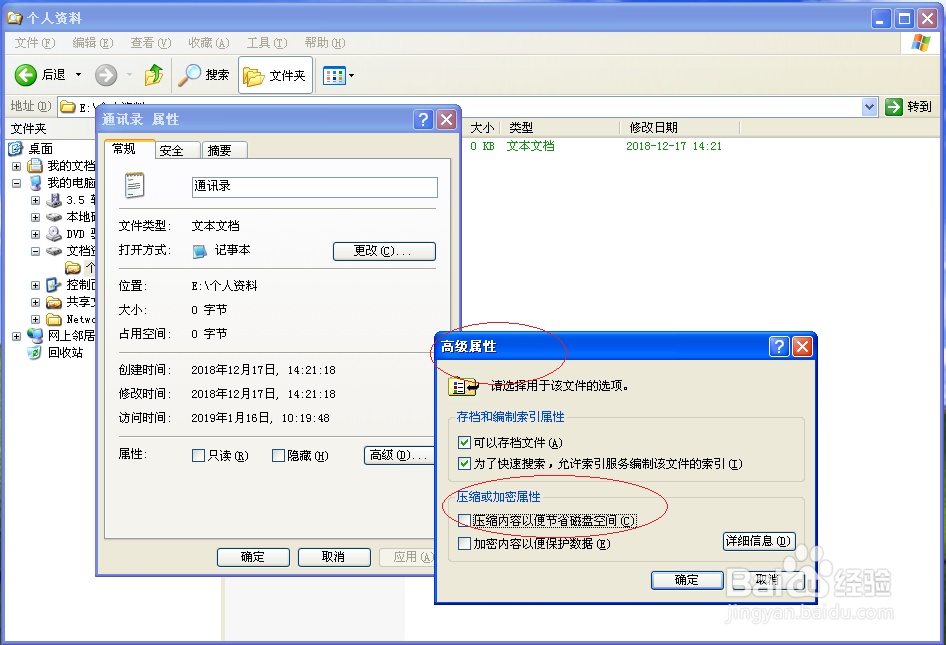
Task: Open the 收藏 (Favorites) menu
Action: (x=208, y=43)
